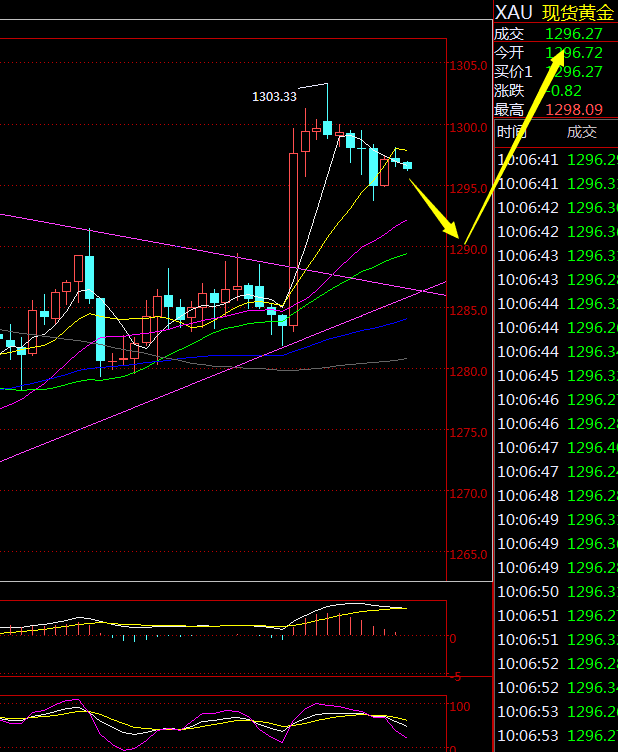
Task: Click the 1265.0 price axis label
Action: coord(468,554)
